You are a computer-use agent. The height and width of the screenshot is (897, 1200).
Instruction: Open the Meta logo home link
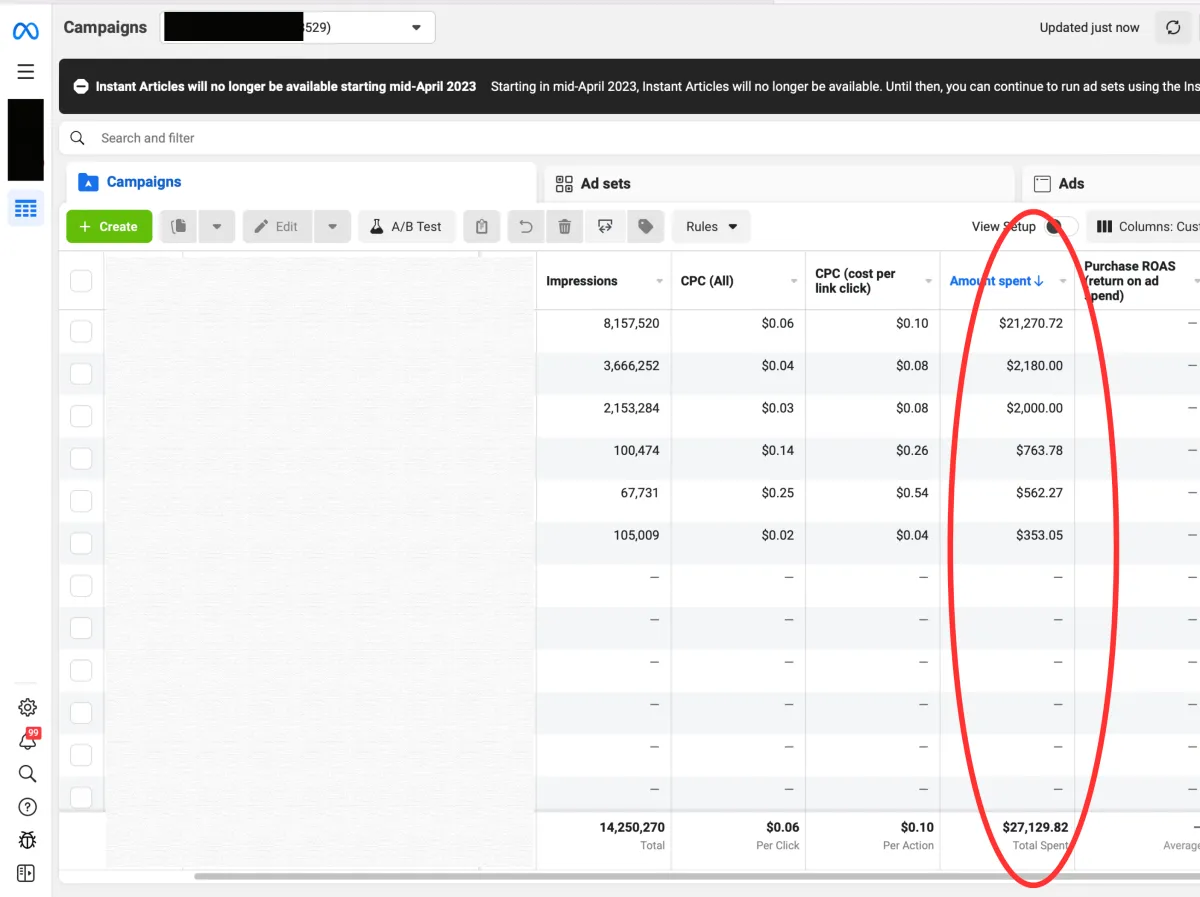pos(26,31)
